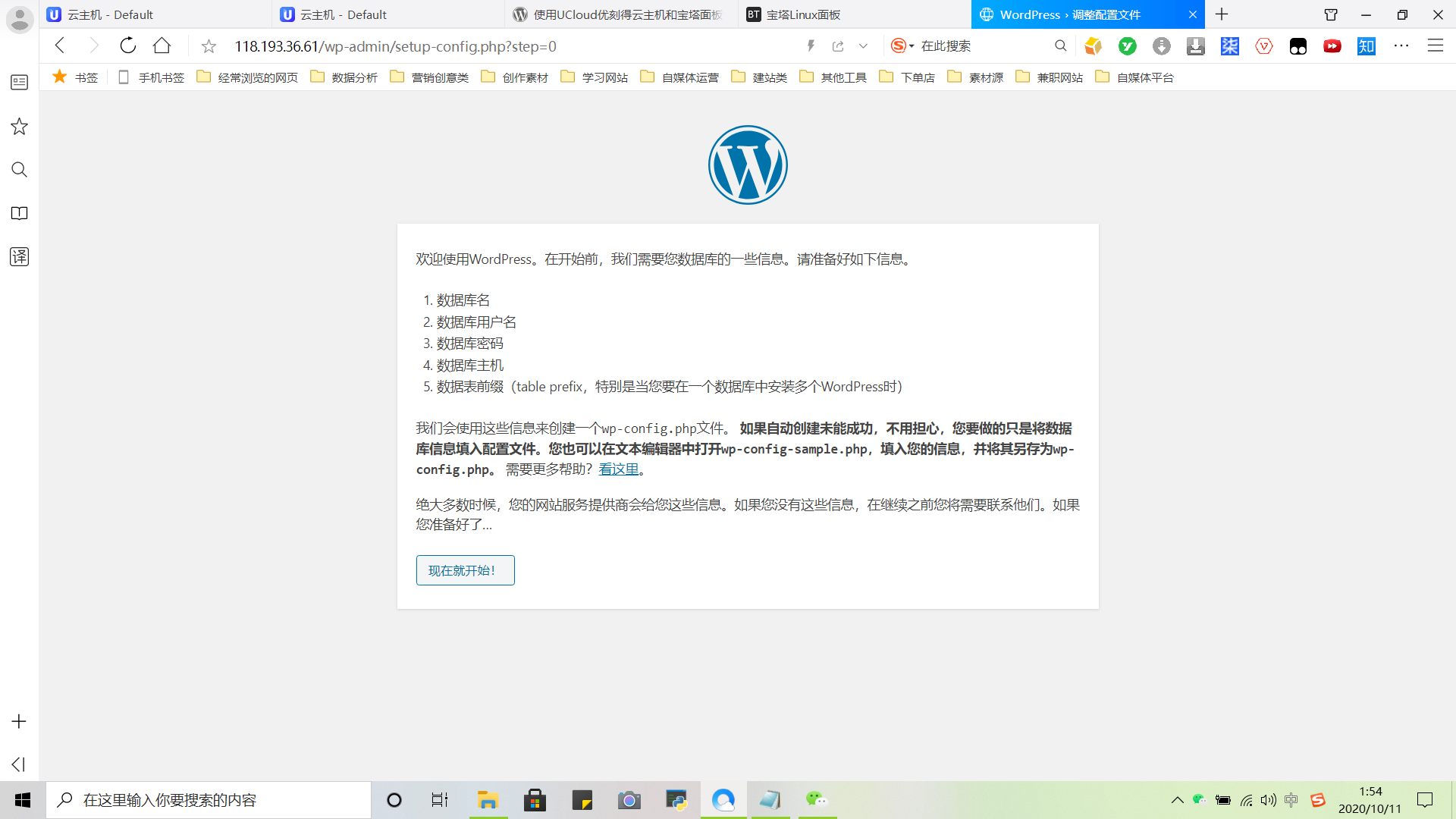Focus the 在此搜索 search field

coord(984,46)
